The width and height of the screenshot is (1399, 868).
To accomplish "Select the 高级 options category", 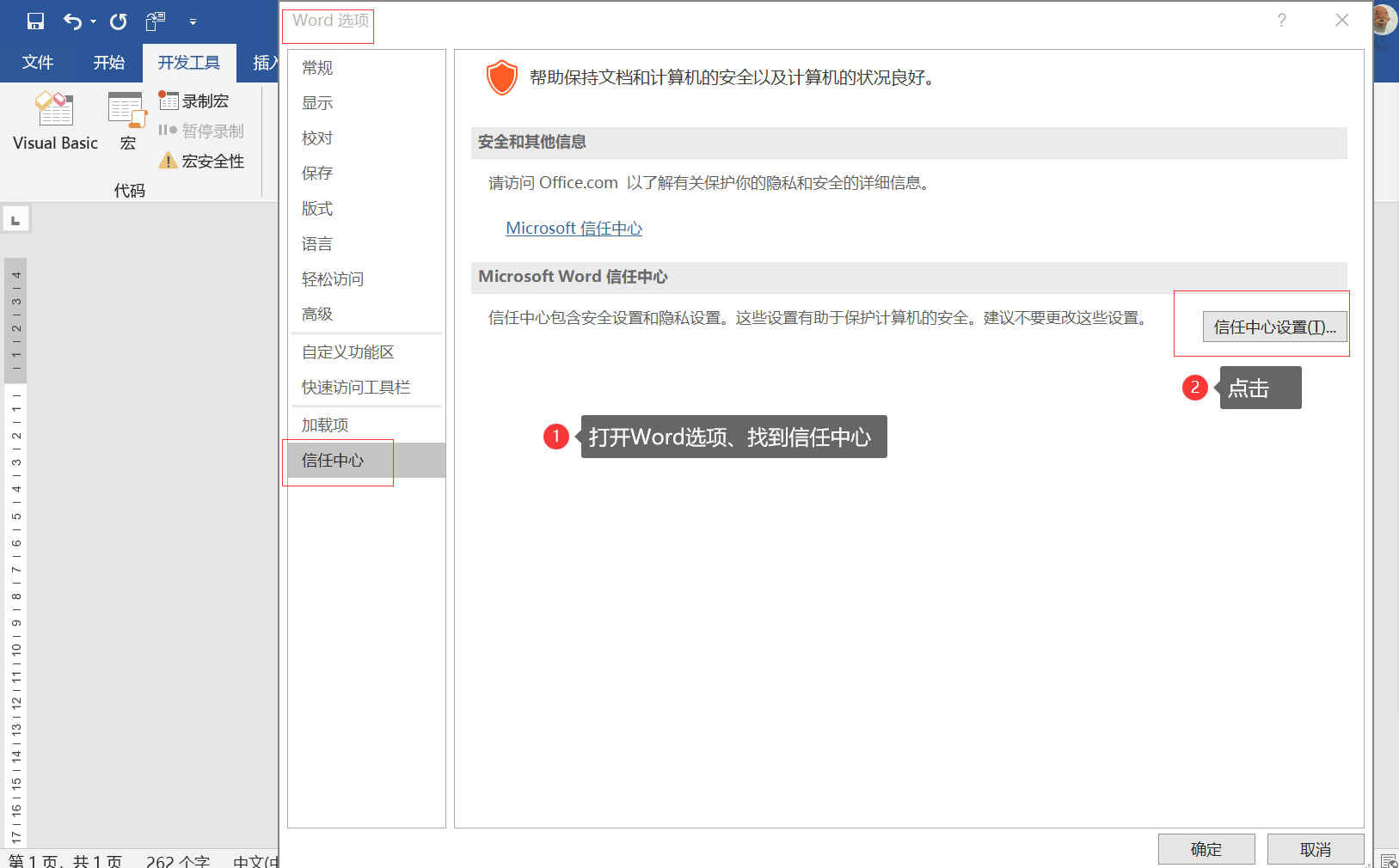I will tap(366, 315).
